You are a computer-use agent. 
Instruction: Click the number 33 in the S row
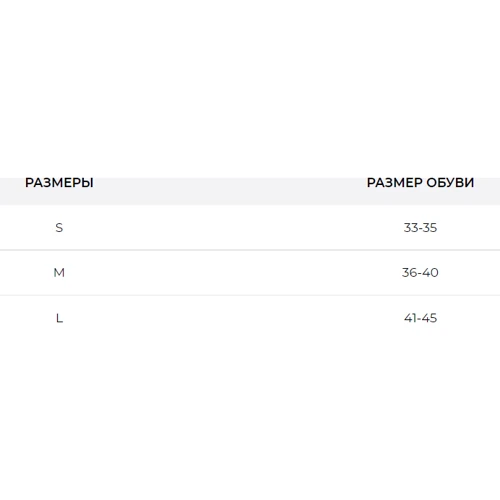411,228
